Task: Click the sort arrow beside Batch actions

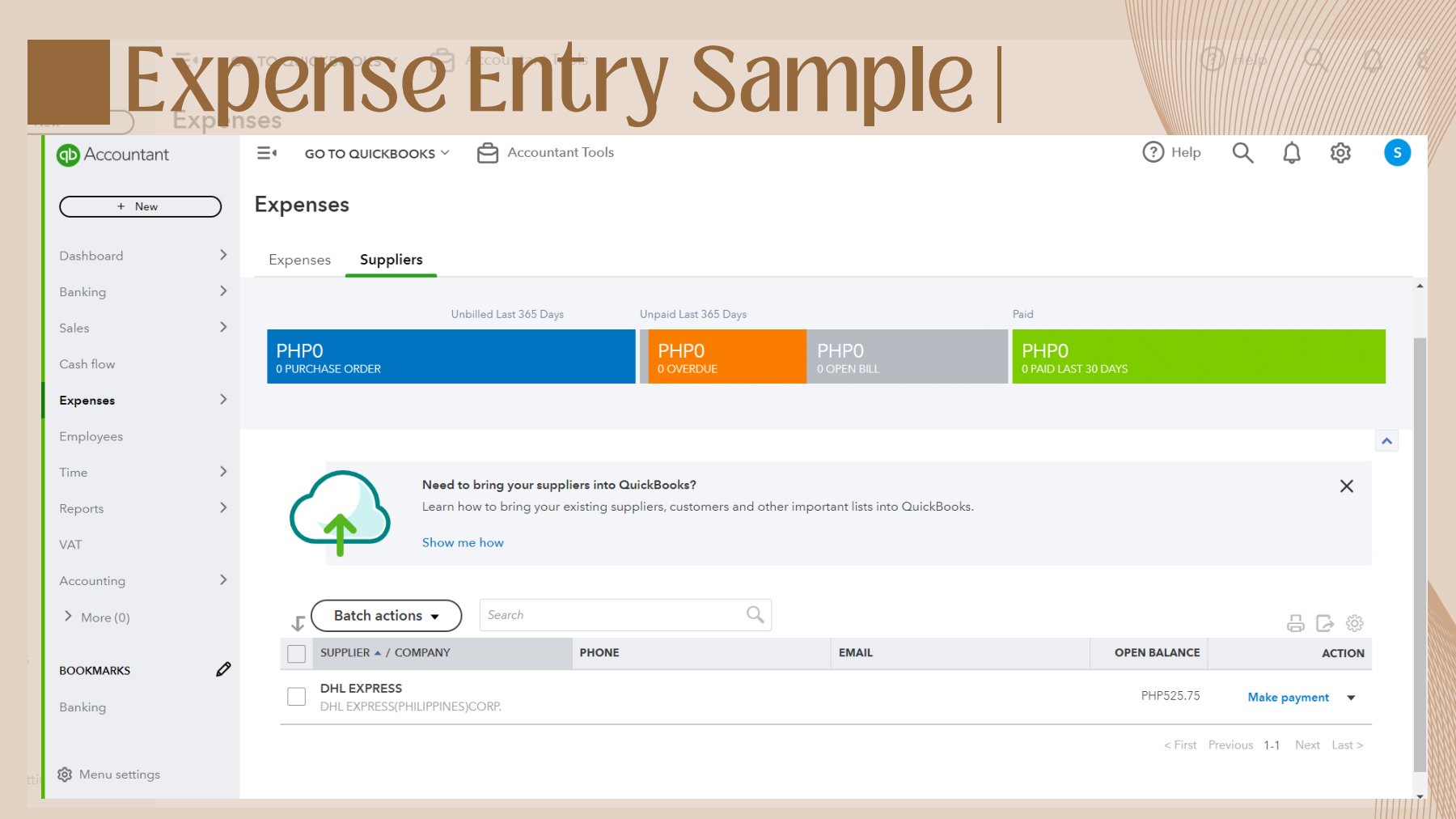Action: (298, 623)
